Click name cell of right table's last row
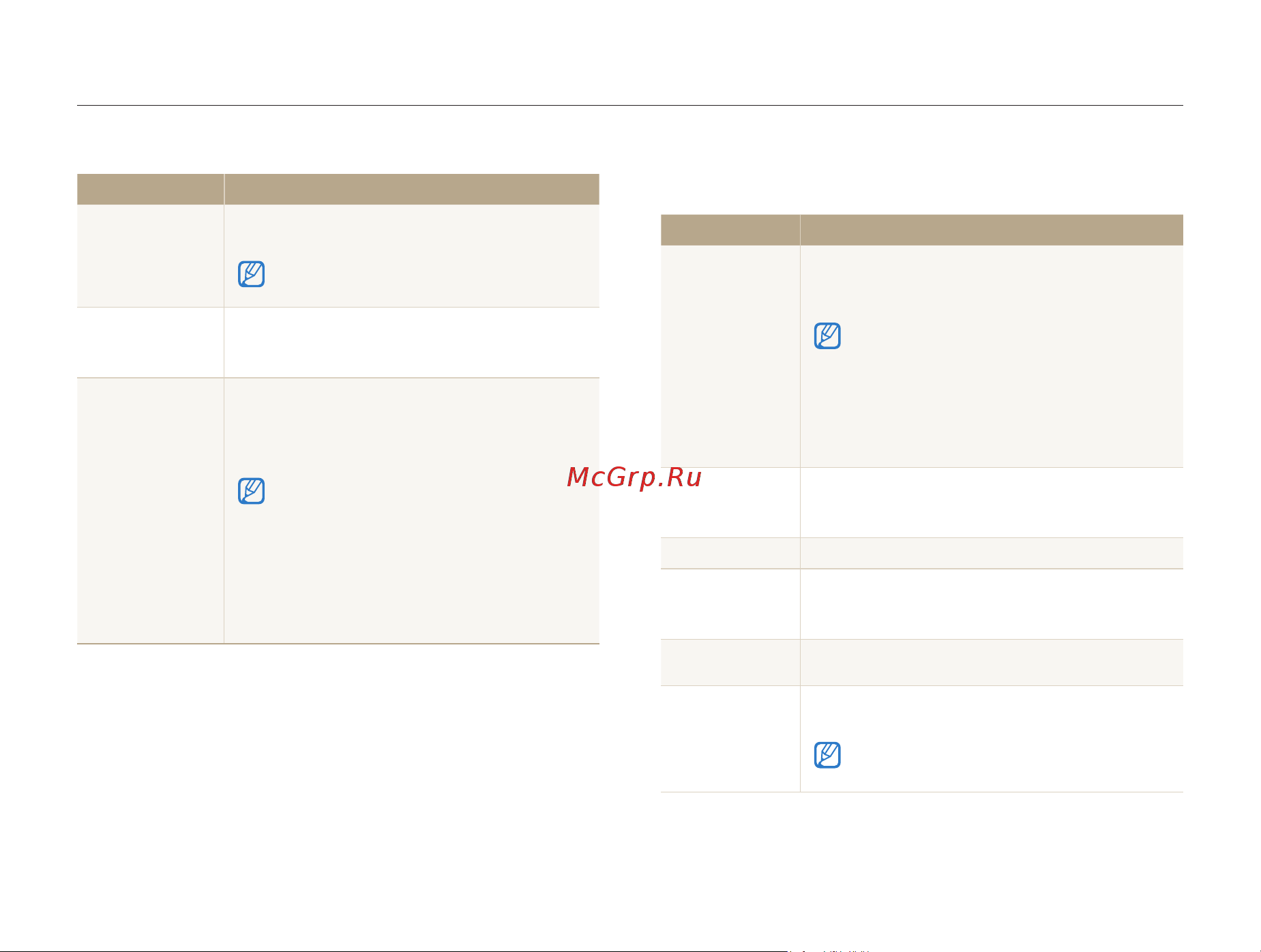1261x952 pixels. 730,739
